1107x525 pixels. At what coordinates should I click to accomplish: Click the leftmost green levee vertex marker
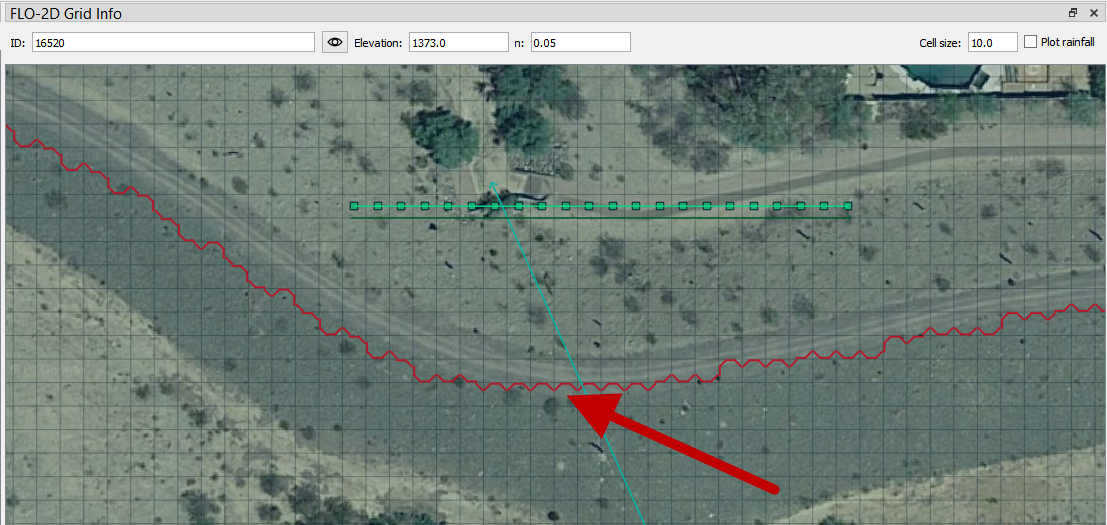coord(354,206)
